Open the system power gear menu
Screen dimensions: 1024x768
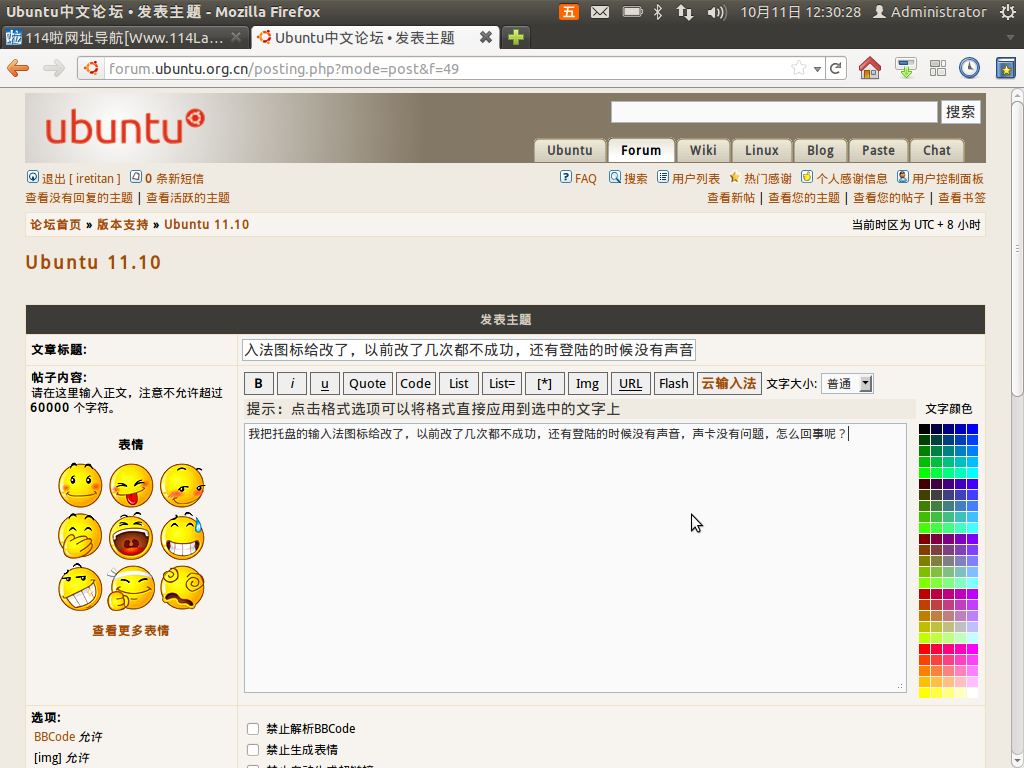1008,12
